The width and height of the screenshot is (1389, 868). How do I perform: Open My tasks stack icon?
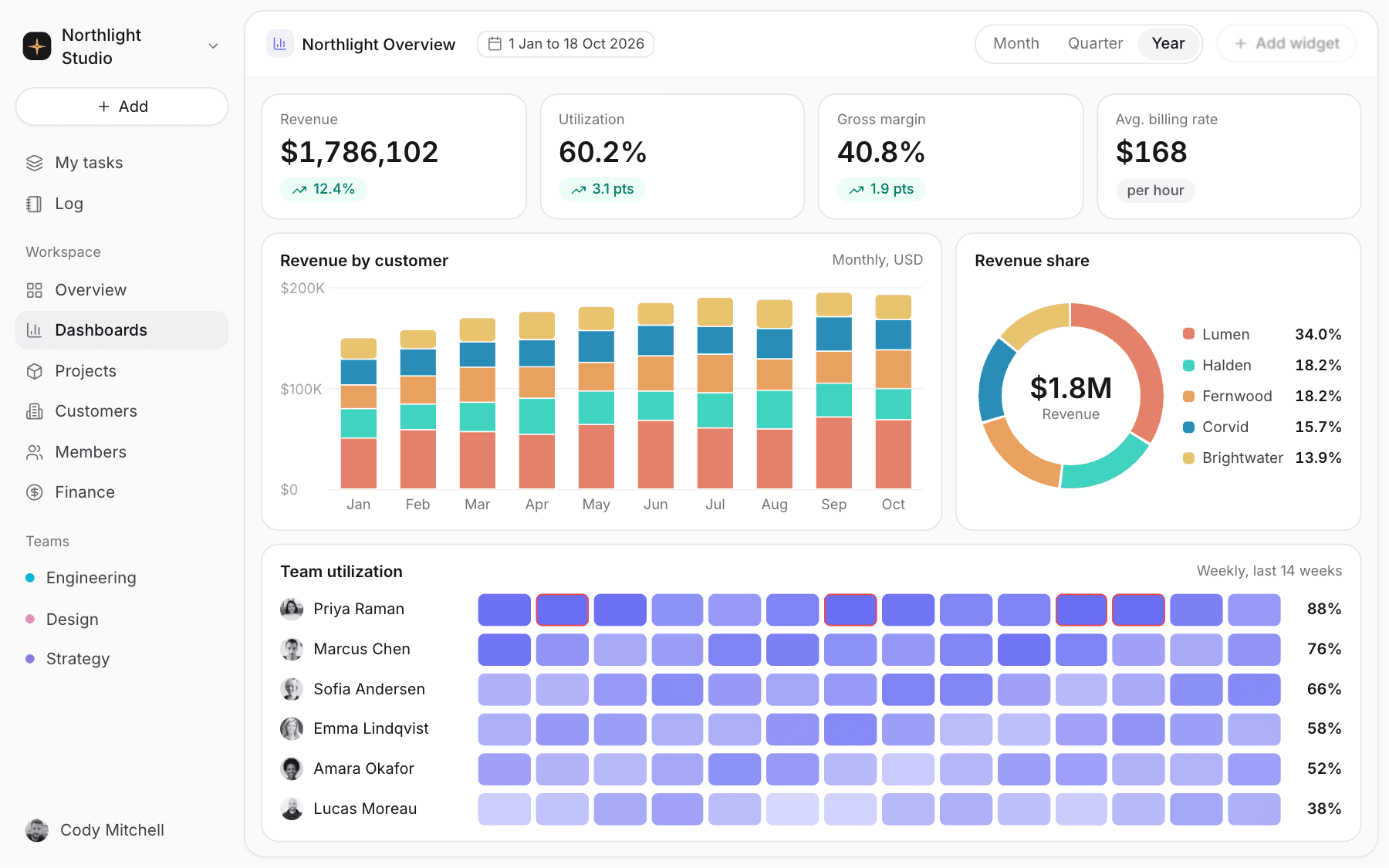click(35, 163)
